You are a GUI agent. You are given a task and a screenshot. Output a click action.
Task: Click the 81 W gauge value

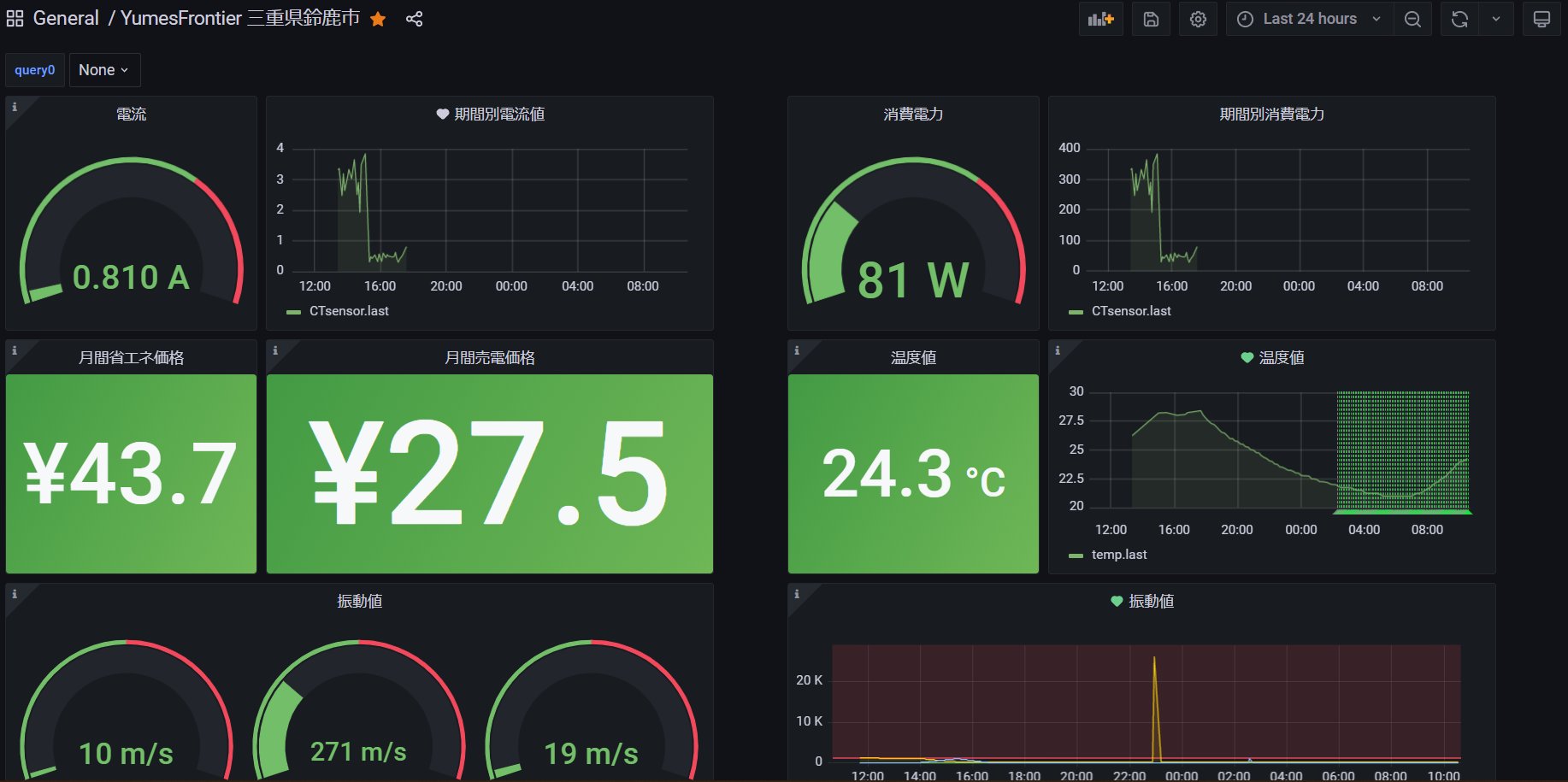(913, 280)
